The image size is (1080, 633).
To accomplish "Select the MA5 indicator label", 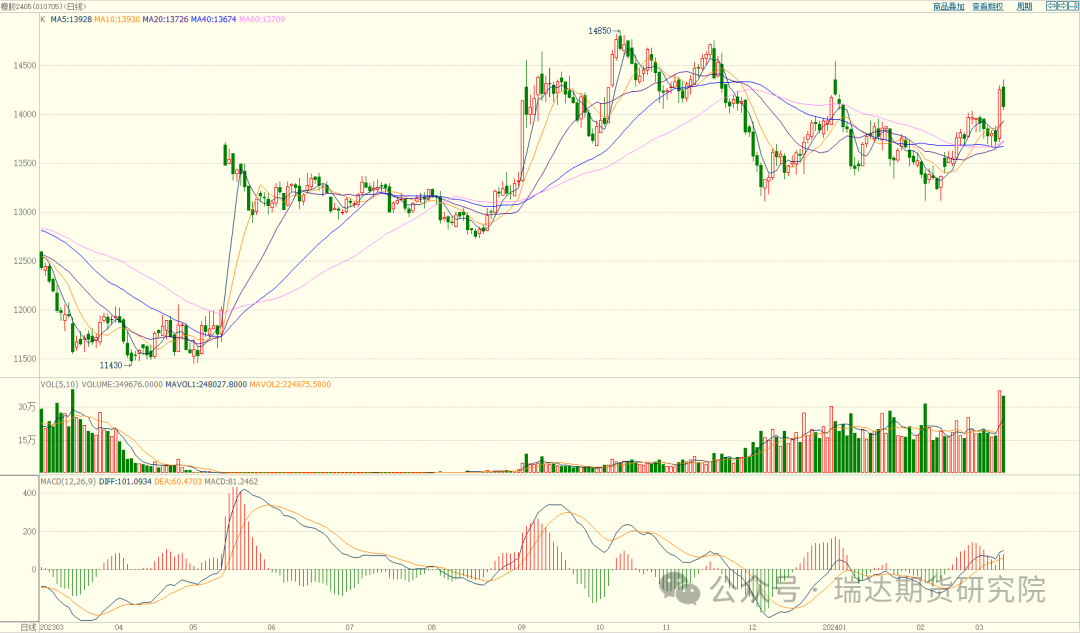I will point(71,19).
